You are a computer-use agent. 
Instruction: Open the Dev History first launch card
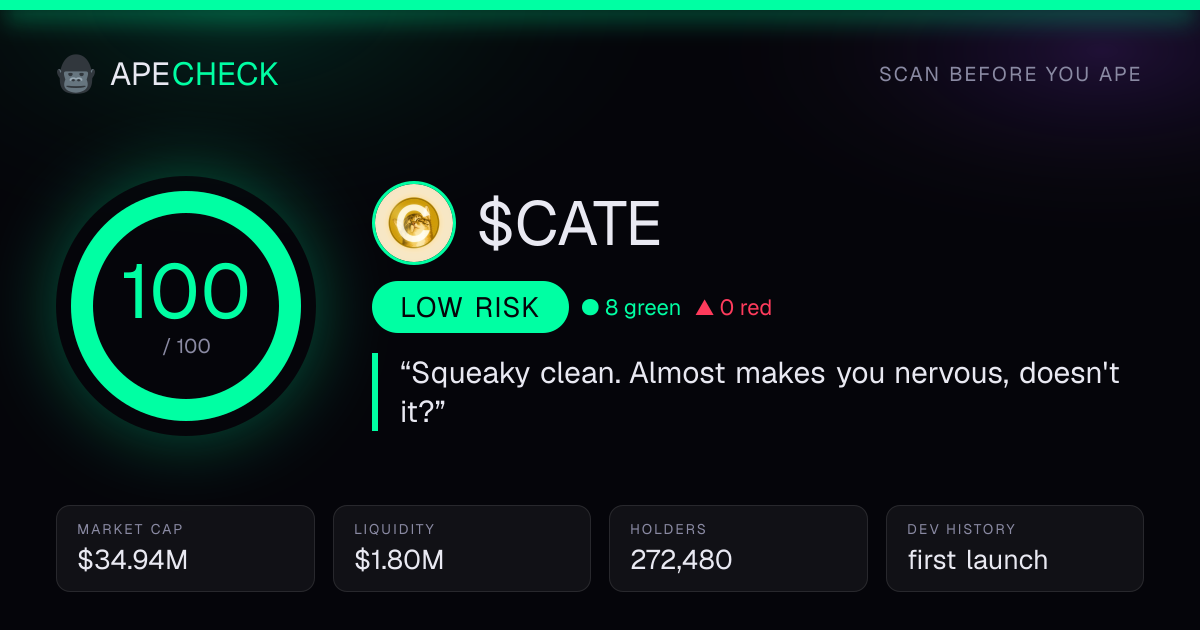point(1015,548)
